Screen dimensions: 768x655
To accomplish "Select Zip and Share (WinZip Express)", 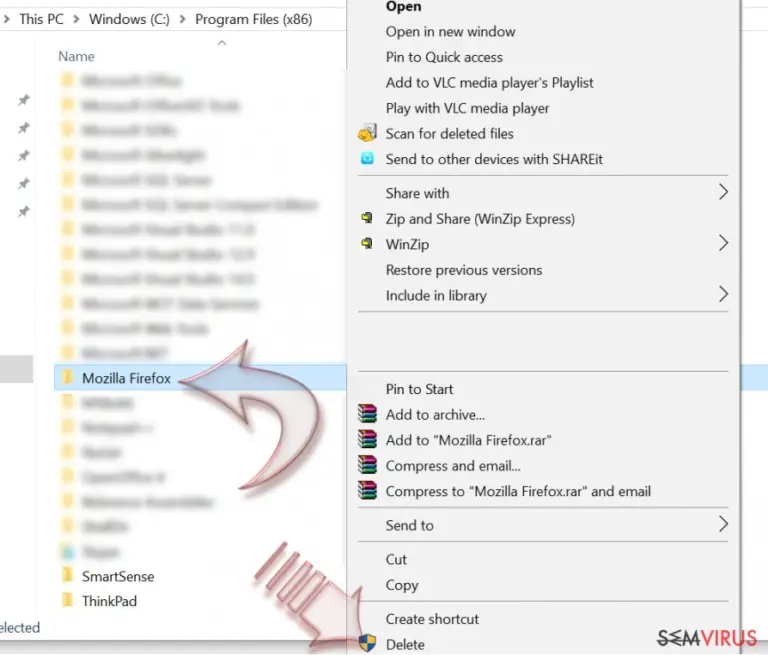I will pyautogui.click(x=480, y=219).
